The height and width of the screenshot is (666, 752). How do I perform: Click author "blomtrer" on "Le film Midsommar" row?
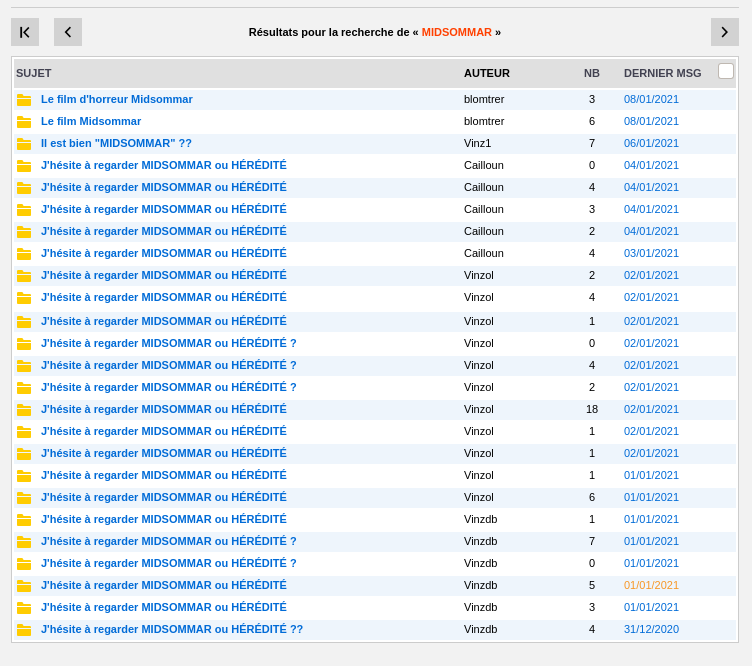tap(484, 121)
